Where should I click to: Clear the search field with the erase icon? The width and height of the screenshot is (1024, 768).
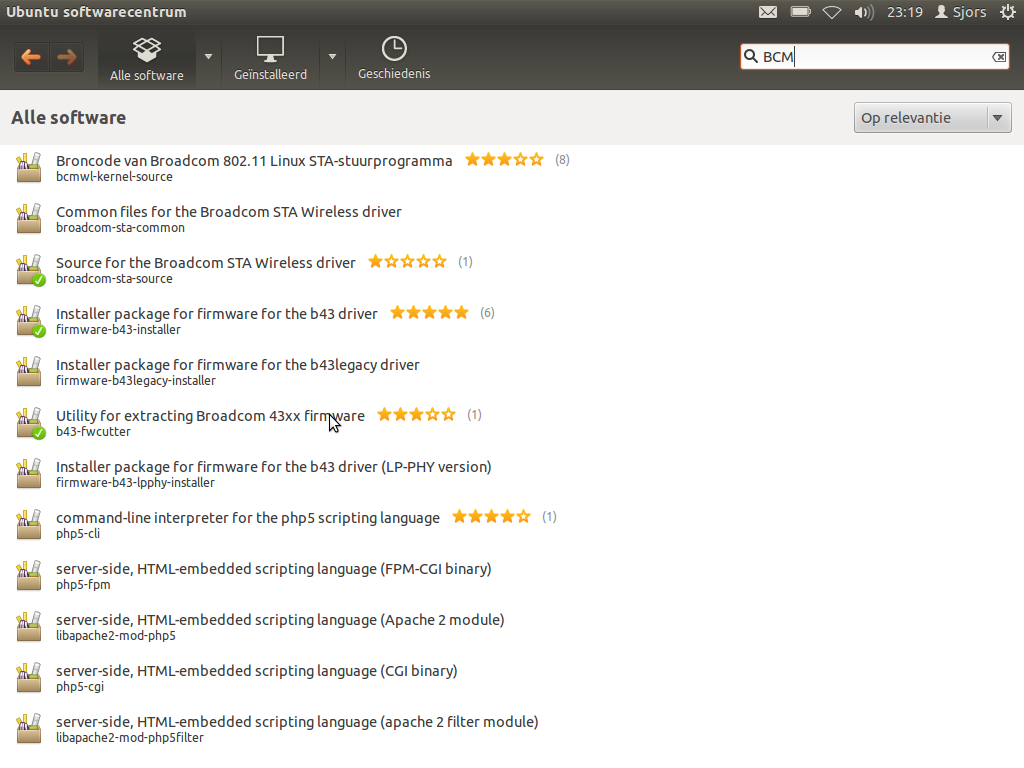(999, 57)
